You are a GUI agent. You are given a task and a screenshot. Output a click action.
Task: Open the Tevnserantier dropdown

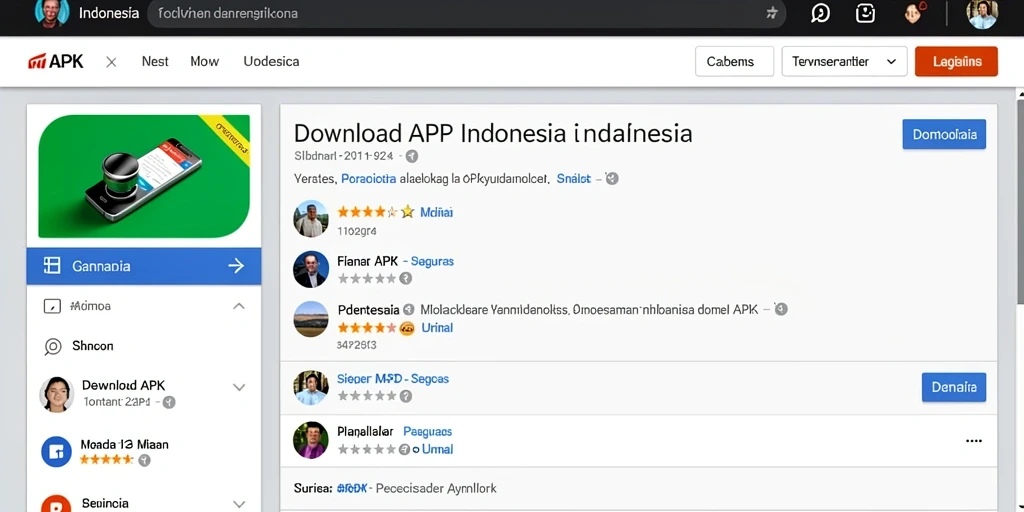pos(844,61)
